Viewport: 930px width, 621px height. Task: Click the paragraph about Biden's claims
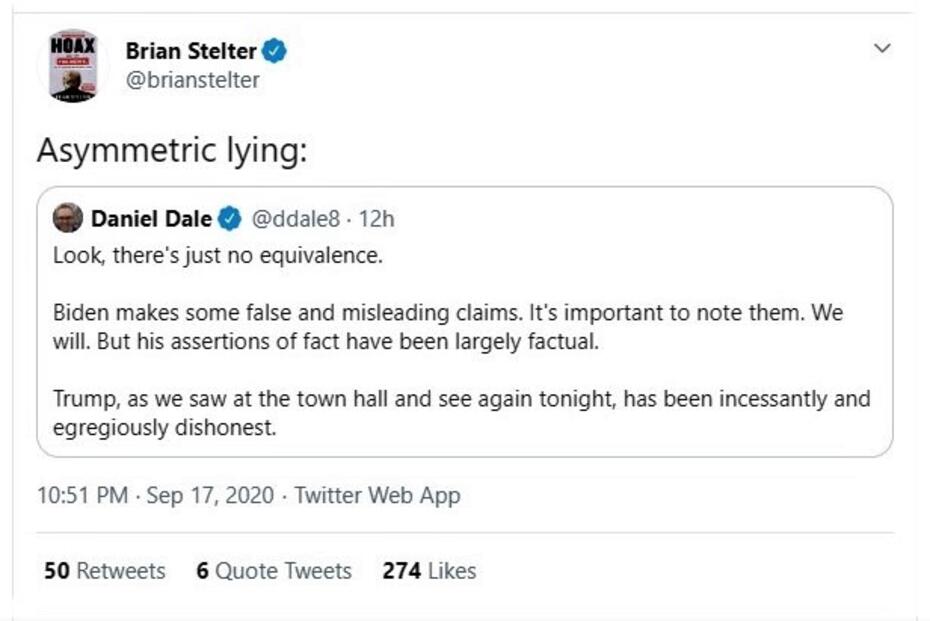pyautogui.click(x=448, y=326)
